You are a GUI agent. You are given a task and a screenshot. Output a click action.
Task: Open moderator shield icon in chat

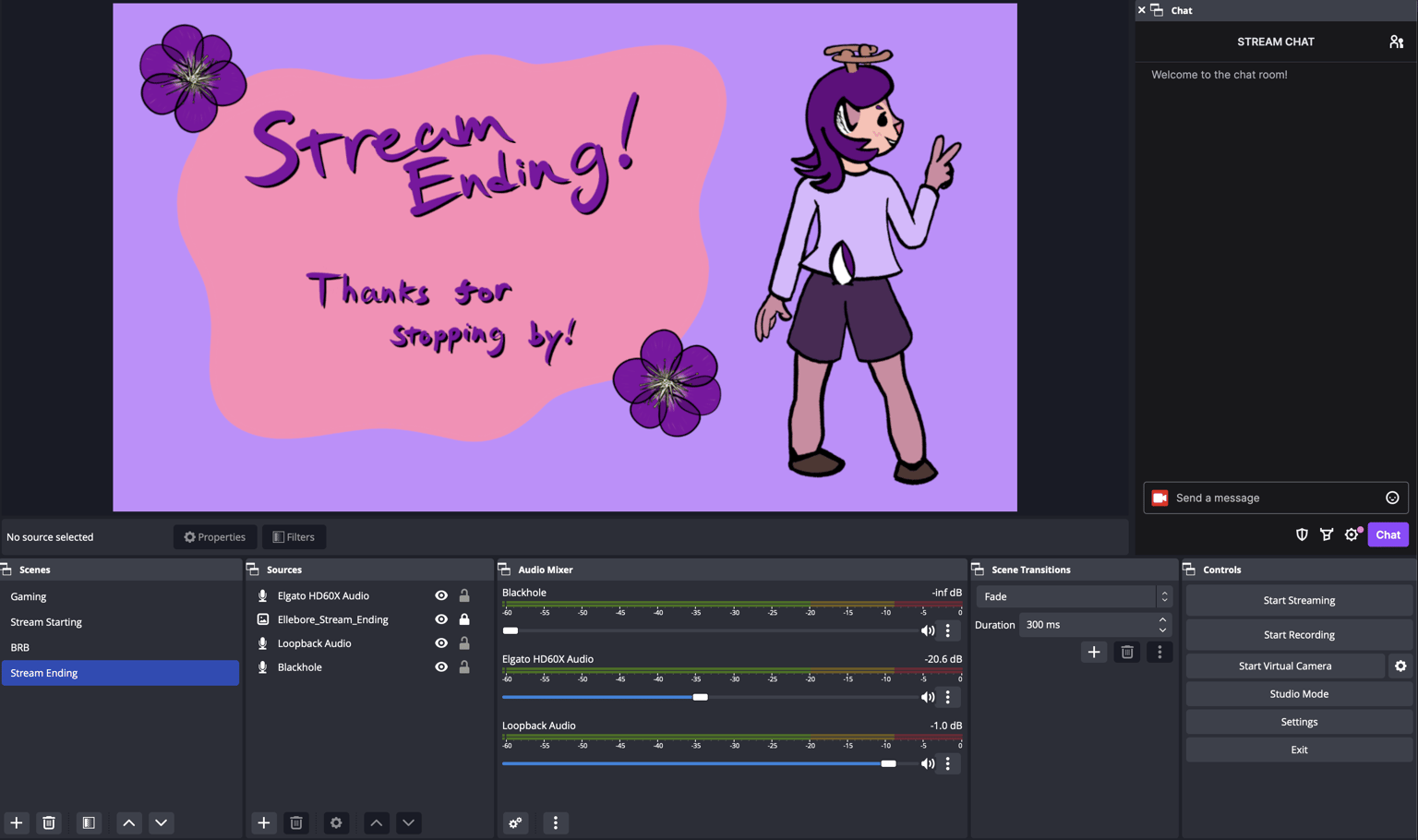tap(1302, 534)
